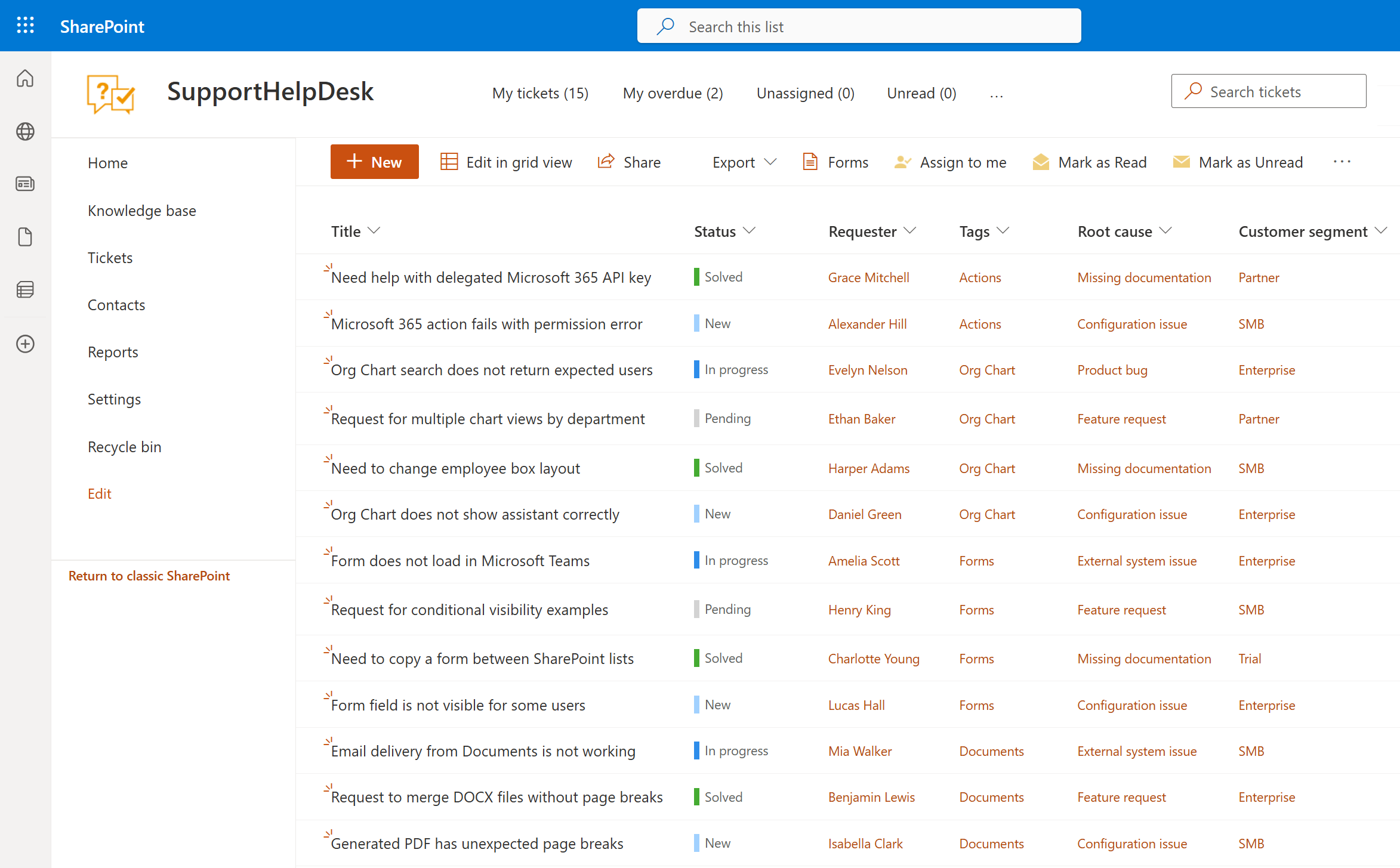This screenshot has height=868, width=1400.
Task: Click the SharePoint brand link
Action: (x=102, y=26)
